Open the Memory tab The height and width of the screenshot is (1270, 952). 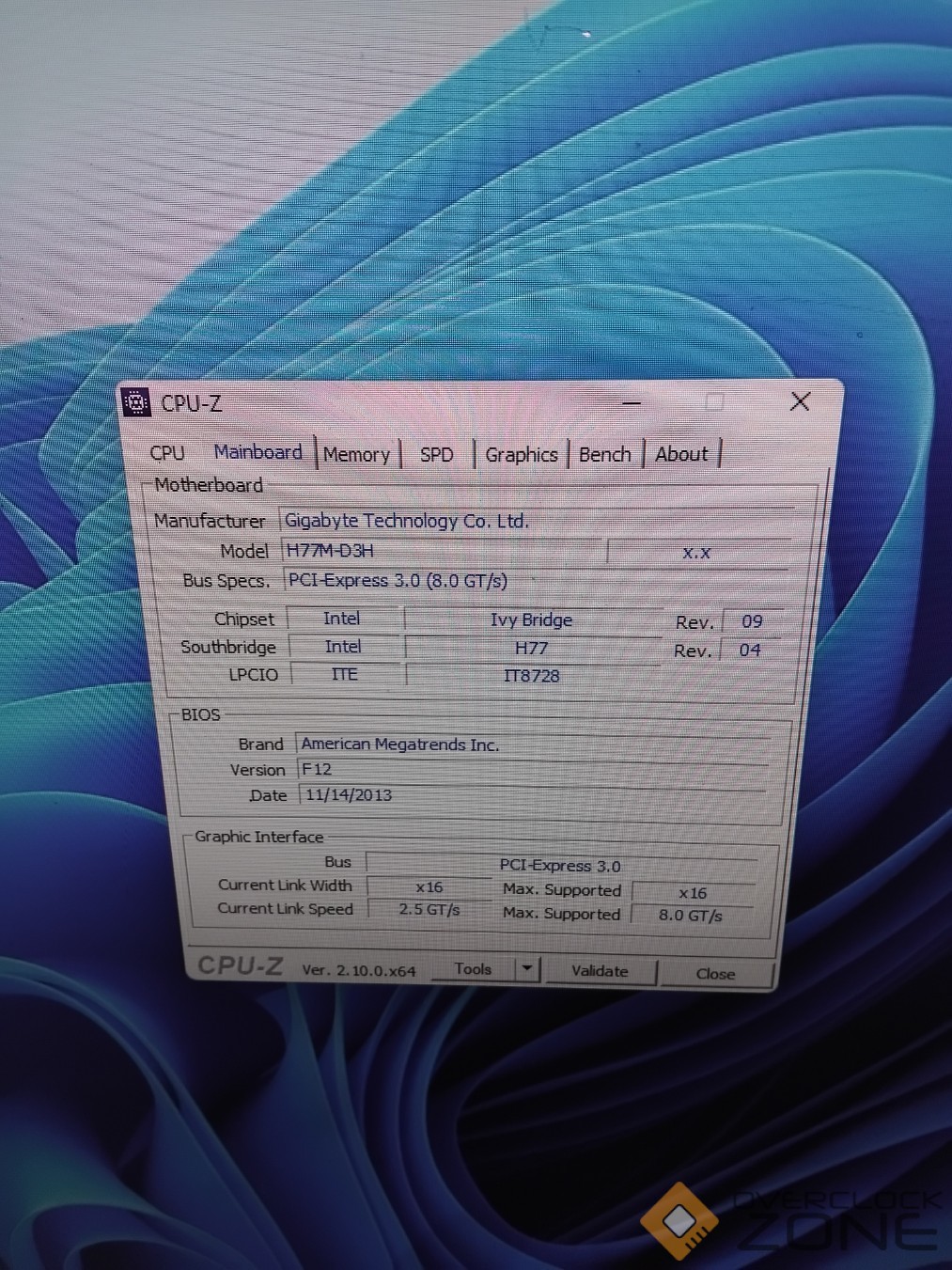[356, 455]
